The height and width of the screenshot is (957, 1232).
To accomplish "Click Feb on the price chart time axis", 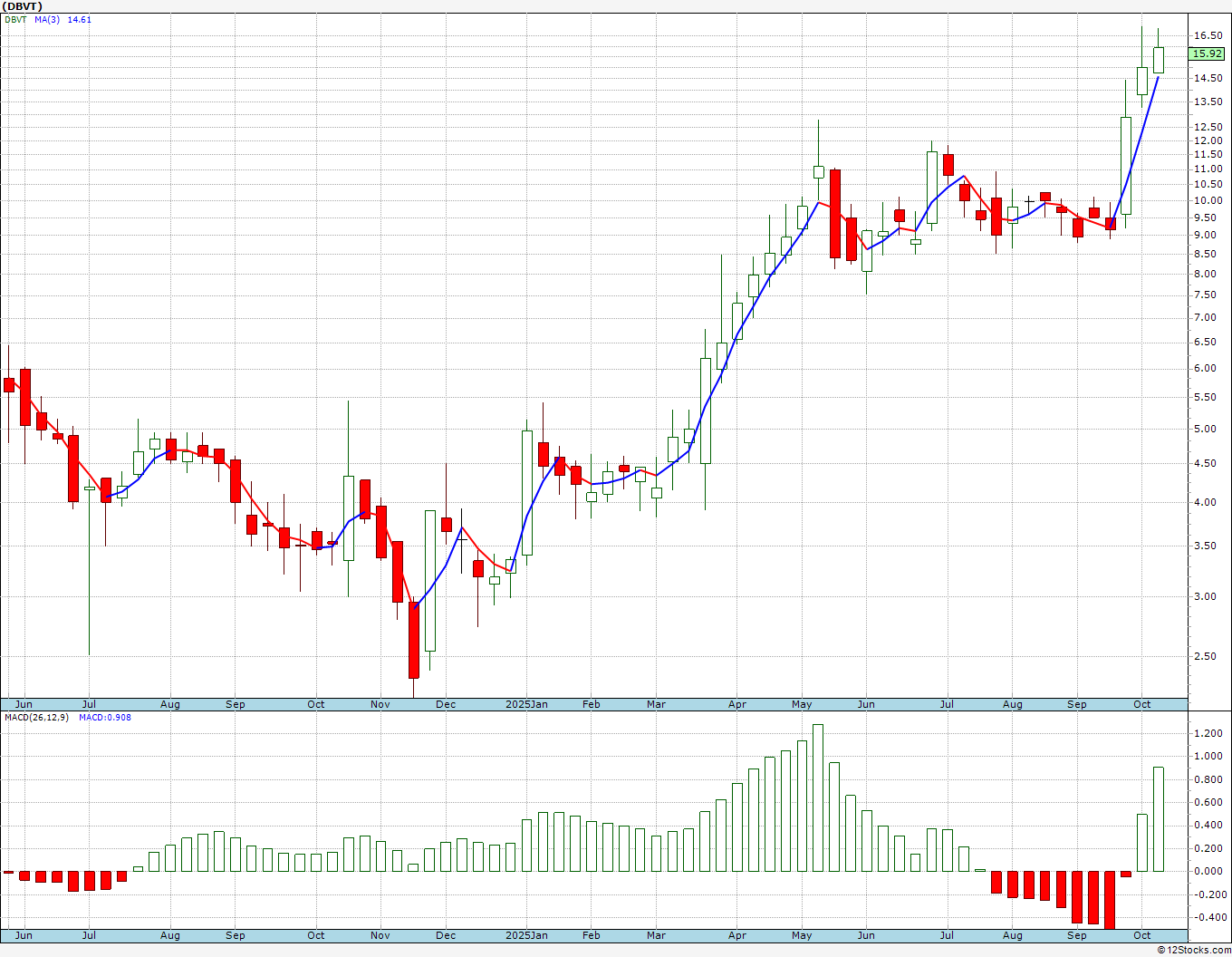I will 592,704.
